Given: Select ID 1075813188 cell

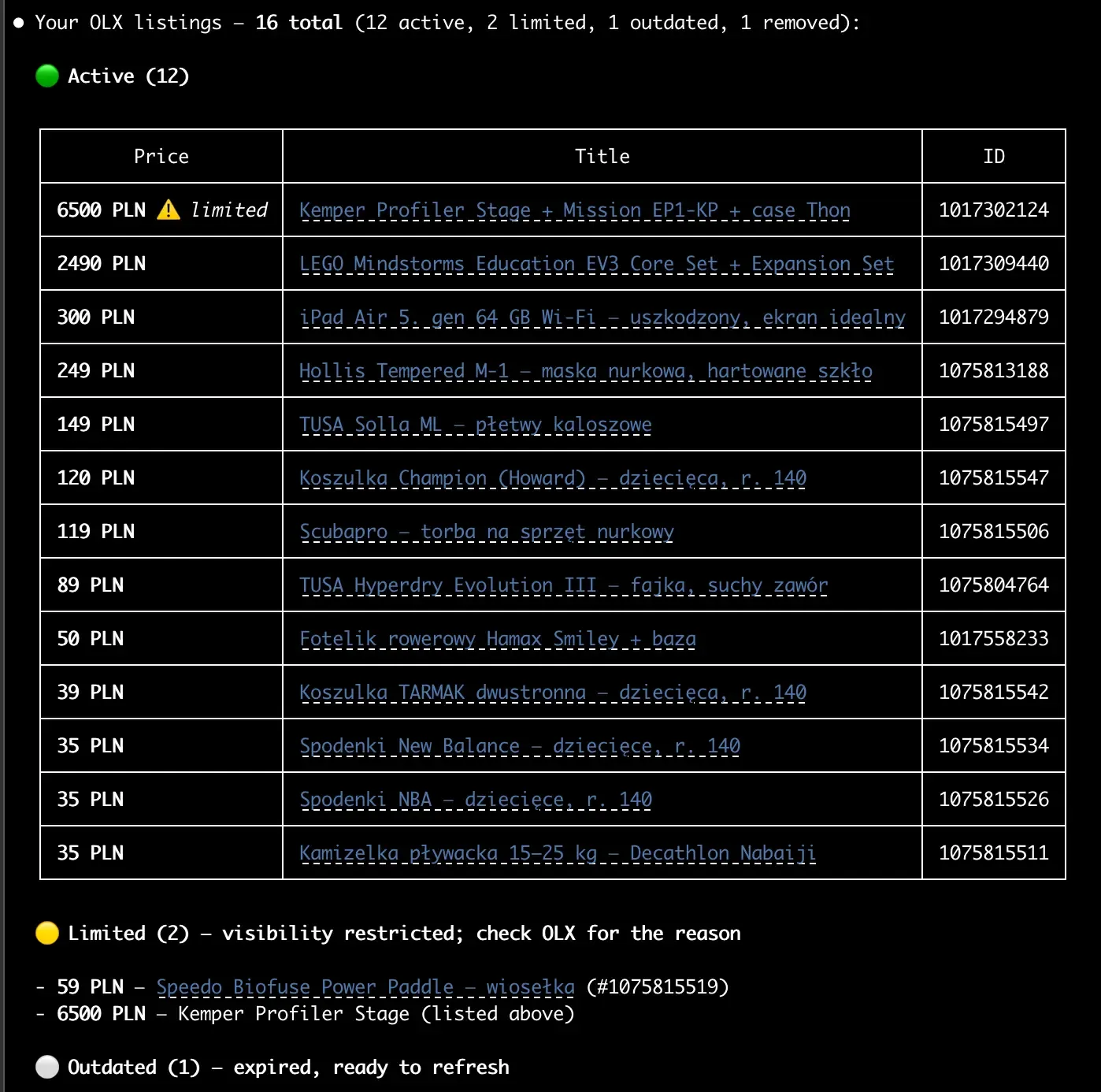Looking at the screenshot, I should (x=994, y=370).
